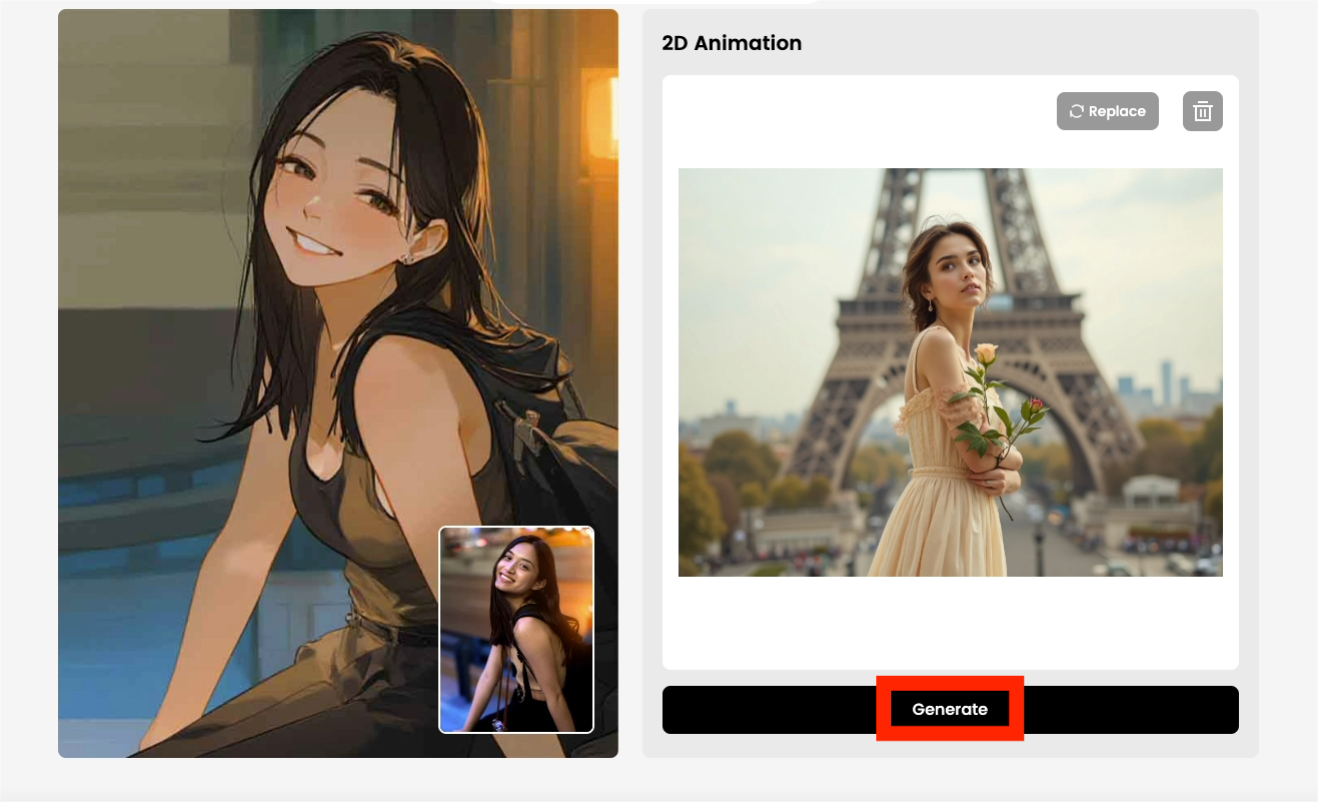Click the trash icon to delete uploaded photo
Image resolution: width=1318 pixels, height=802 pixels.
[x=1202, y=111]
